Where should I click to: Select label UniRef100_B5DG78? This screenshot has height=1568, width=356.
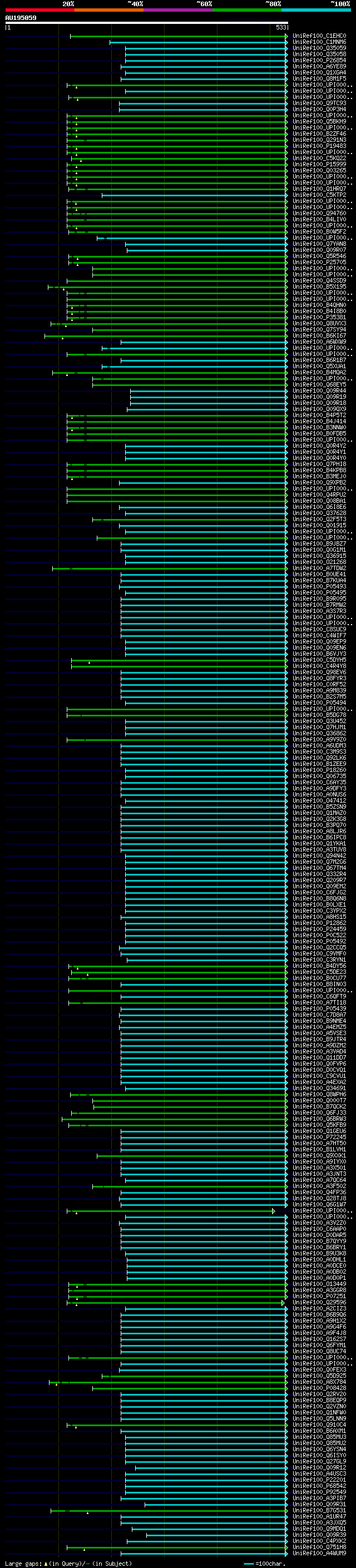(319, 715)
